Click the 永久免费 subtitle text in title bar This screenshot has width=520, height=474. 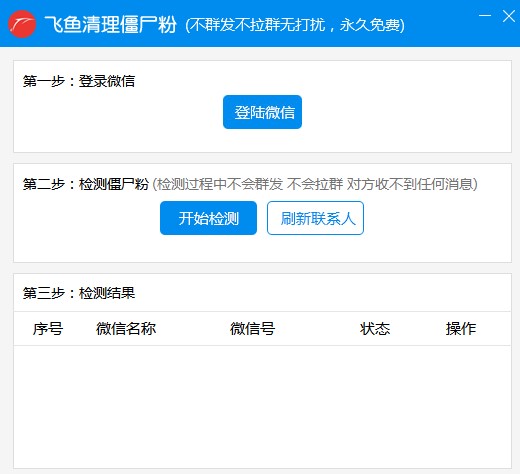(370, 25)
